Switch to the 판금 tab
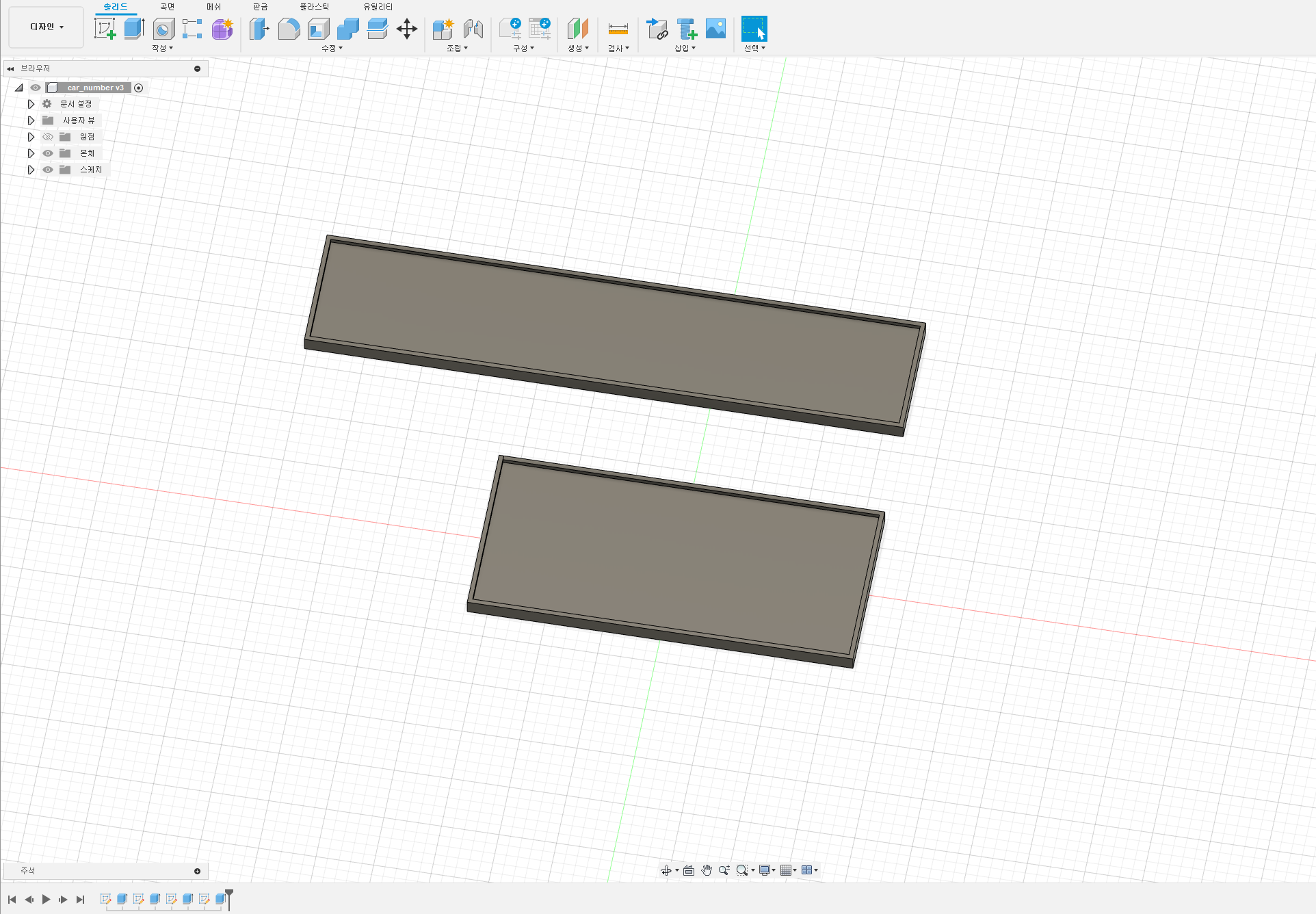The height and width of the screenshot is (914, 1316). click(260, 7)
